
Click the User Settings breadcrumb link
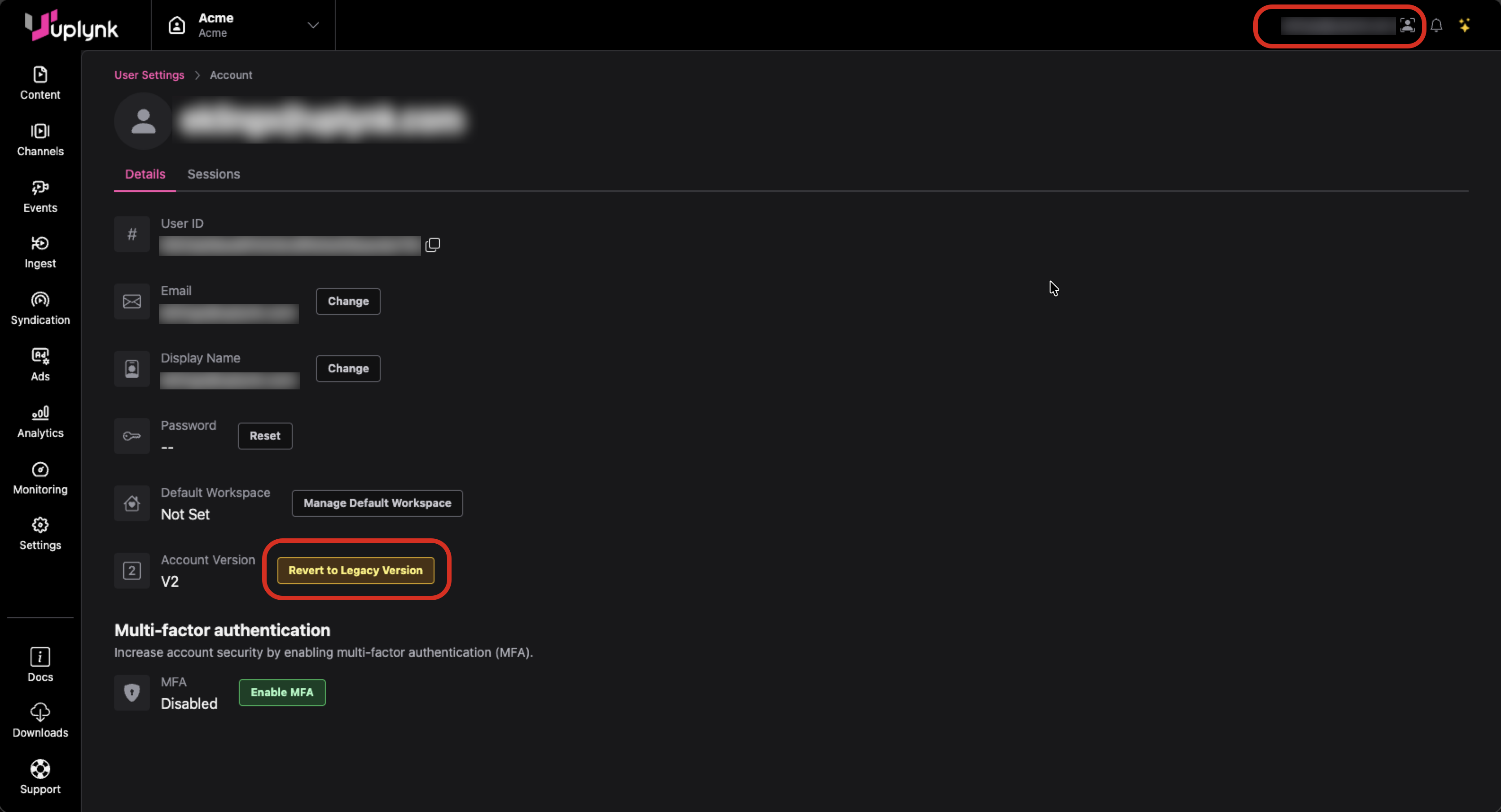click(149, 75)
